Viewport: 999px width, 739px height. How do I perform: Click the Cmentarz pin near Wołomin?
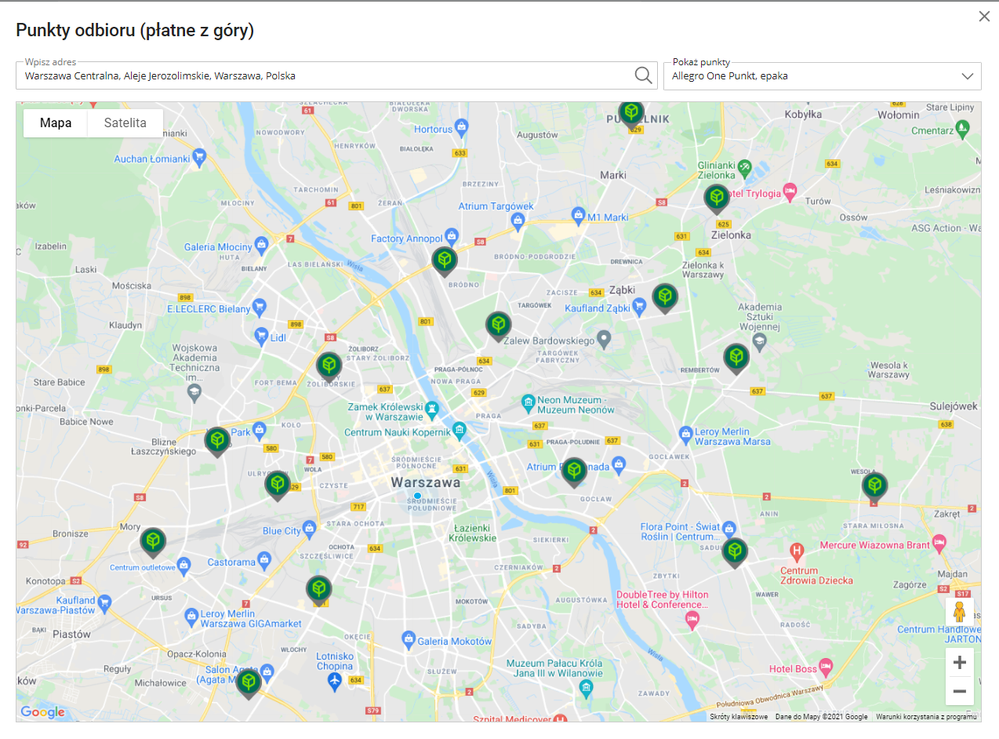(962, 128)
